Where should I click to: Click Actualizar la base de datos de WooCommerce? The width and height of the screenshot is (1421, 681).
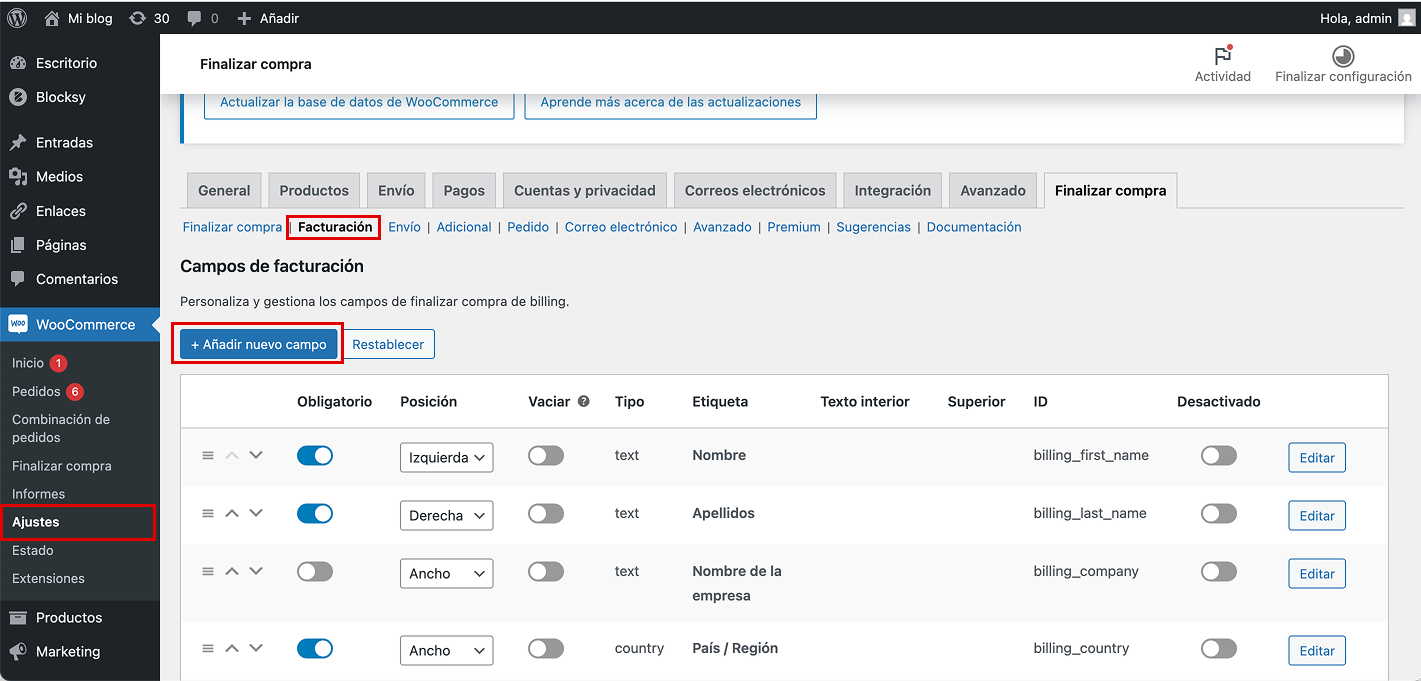click(x=359, y=102)
